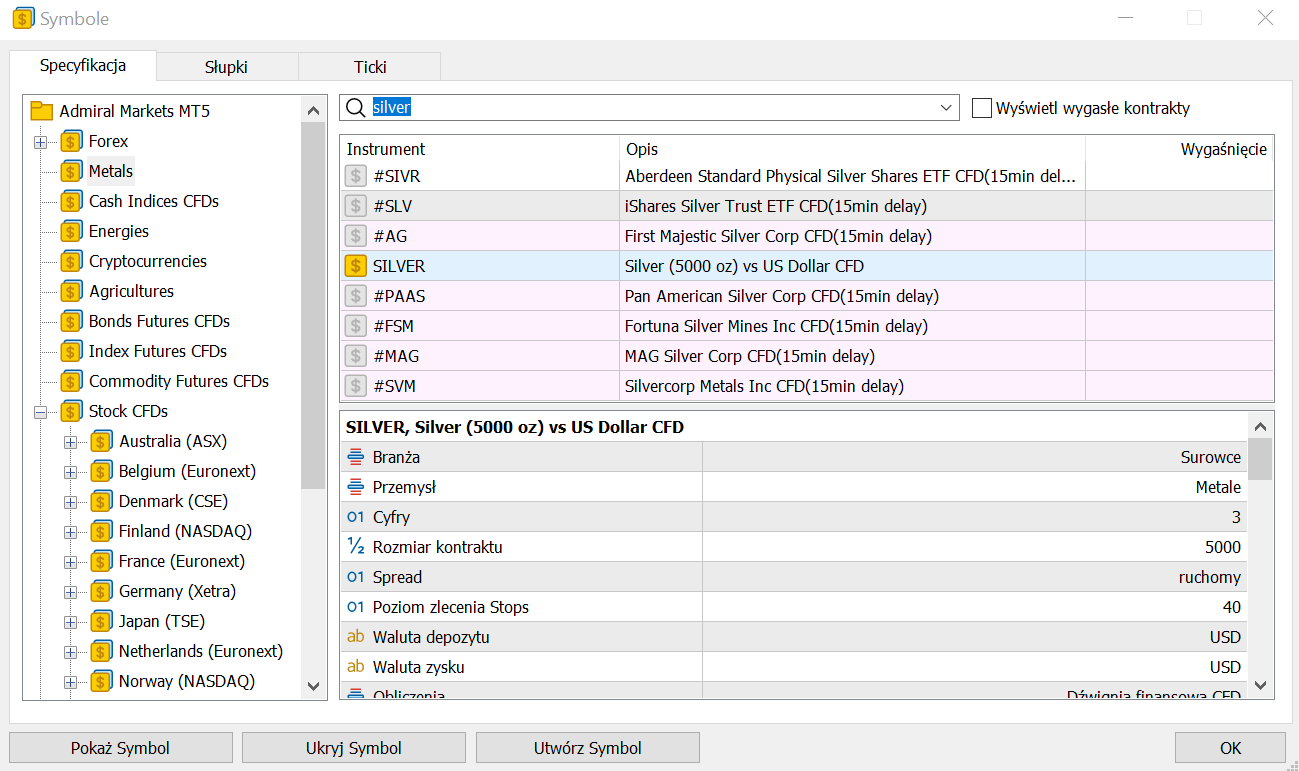Switch to the Ticki tab
Viewport: 1299px width, 771px height.
coord(370,67)
